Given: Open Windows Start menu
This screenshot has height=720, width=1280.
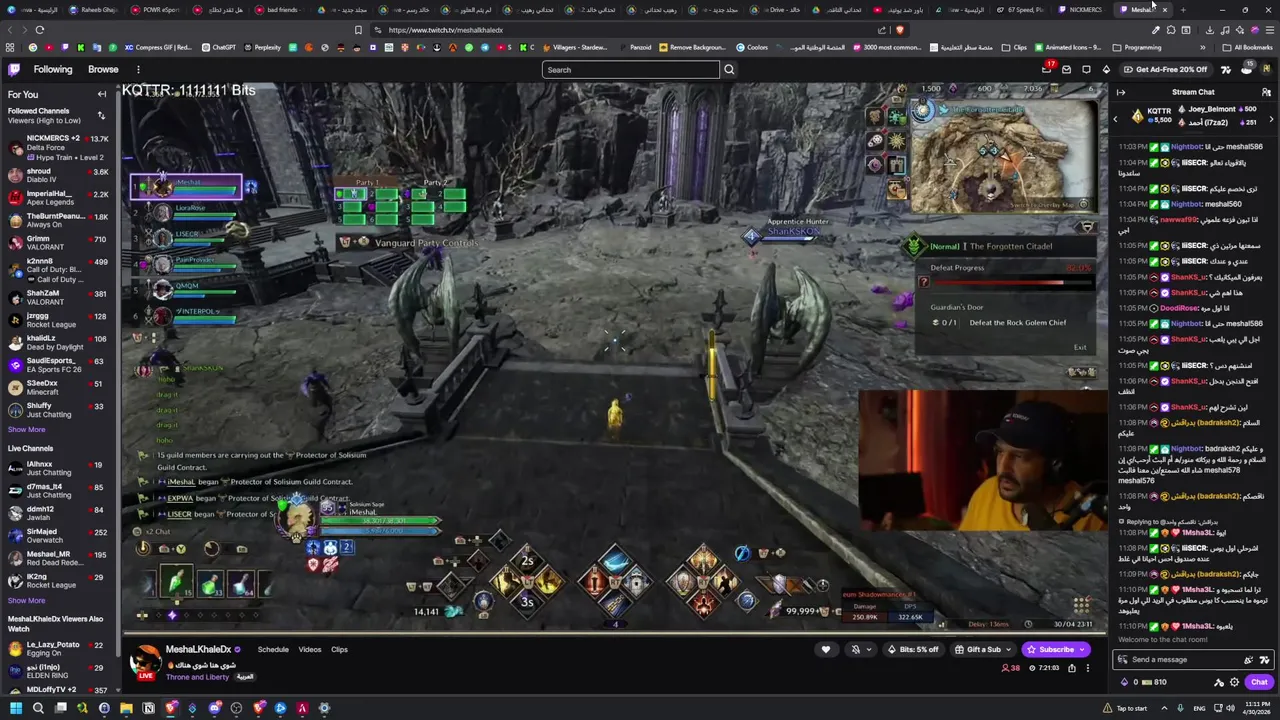Looking at the screenshot, I should pyautogui.click(x=14, y=708).
